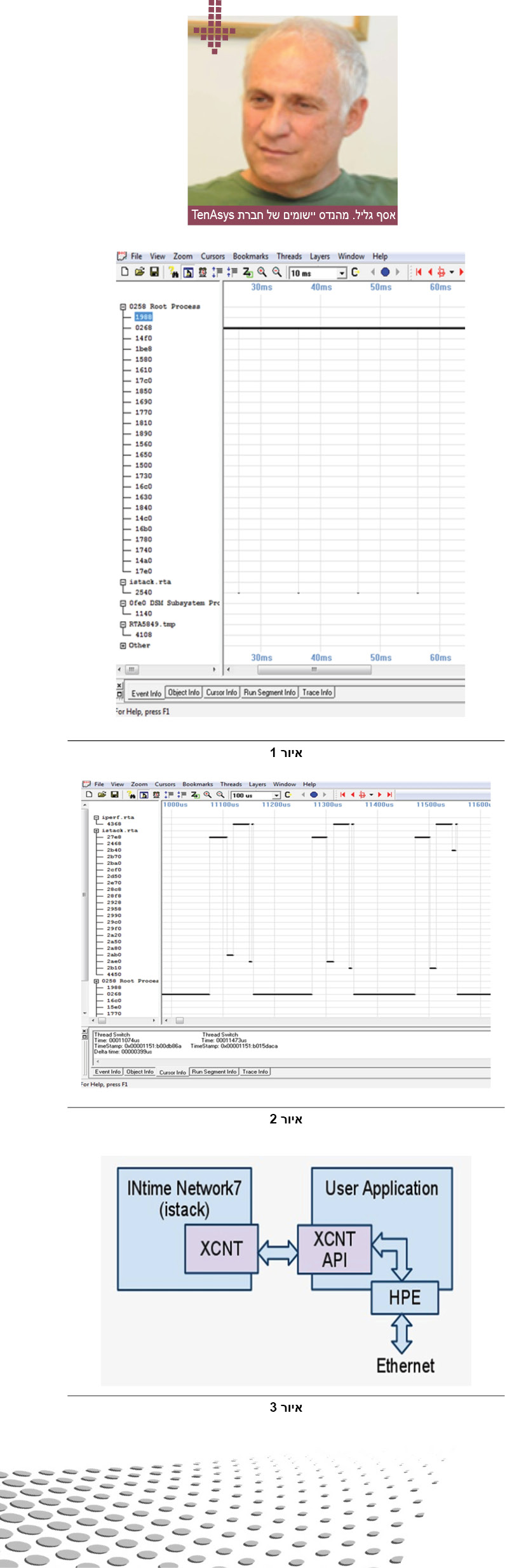Expand the Other node

pos(123,645)
